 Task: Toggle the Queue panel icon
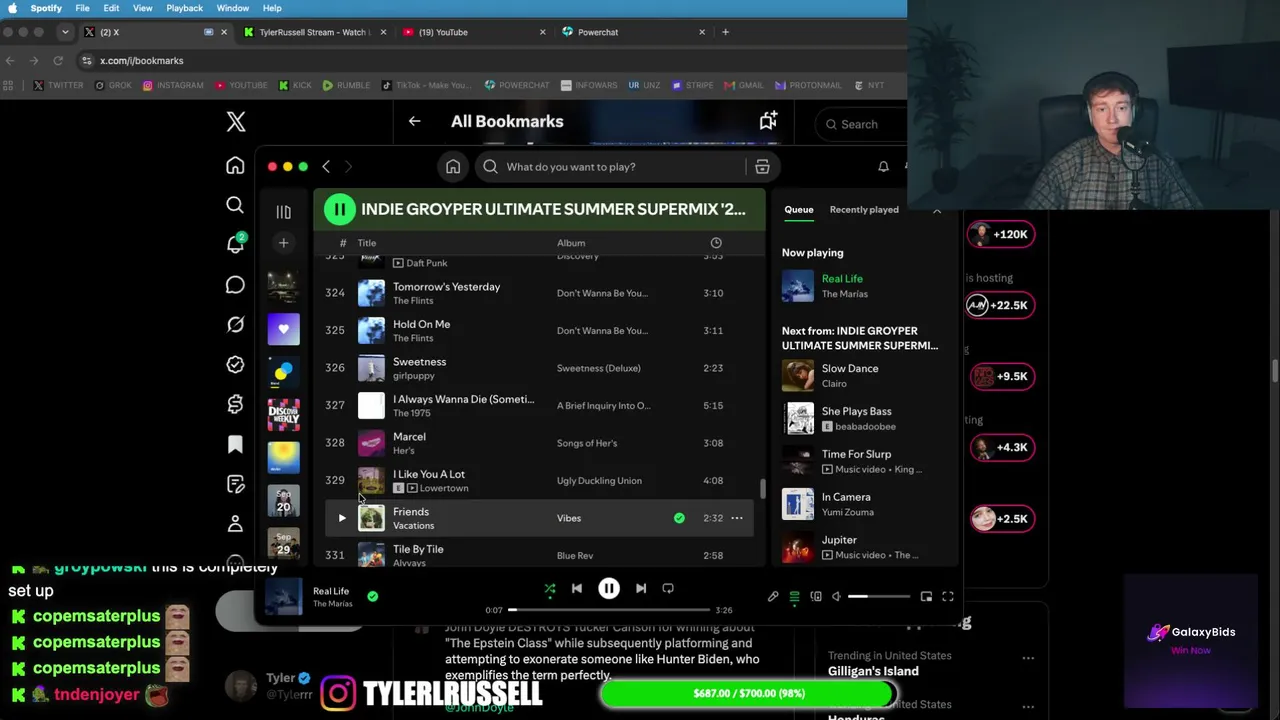pyautogui.click(x=794, y=597)
